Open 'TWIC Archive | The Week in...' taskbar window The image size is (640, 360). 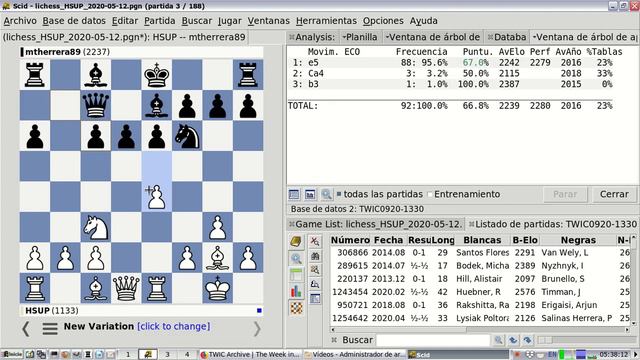[250, 354]
